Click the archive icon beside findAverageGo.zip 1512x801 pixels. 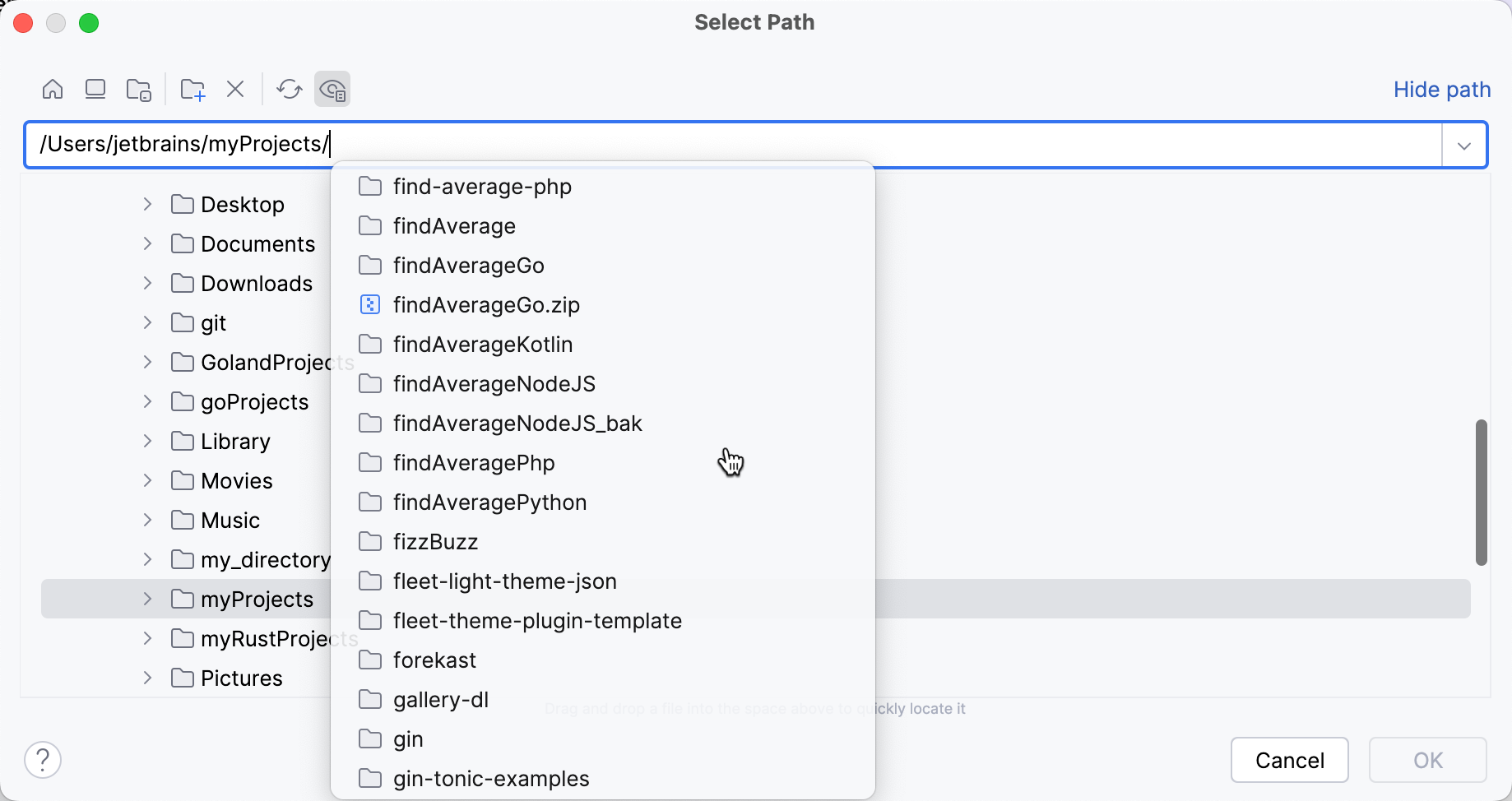coord(370,304)
